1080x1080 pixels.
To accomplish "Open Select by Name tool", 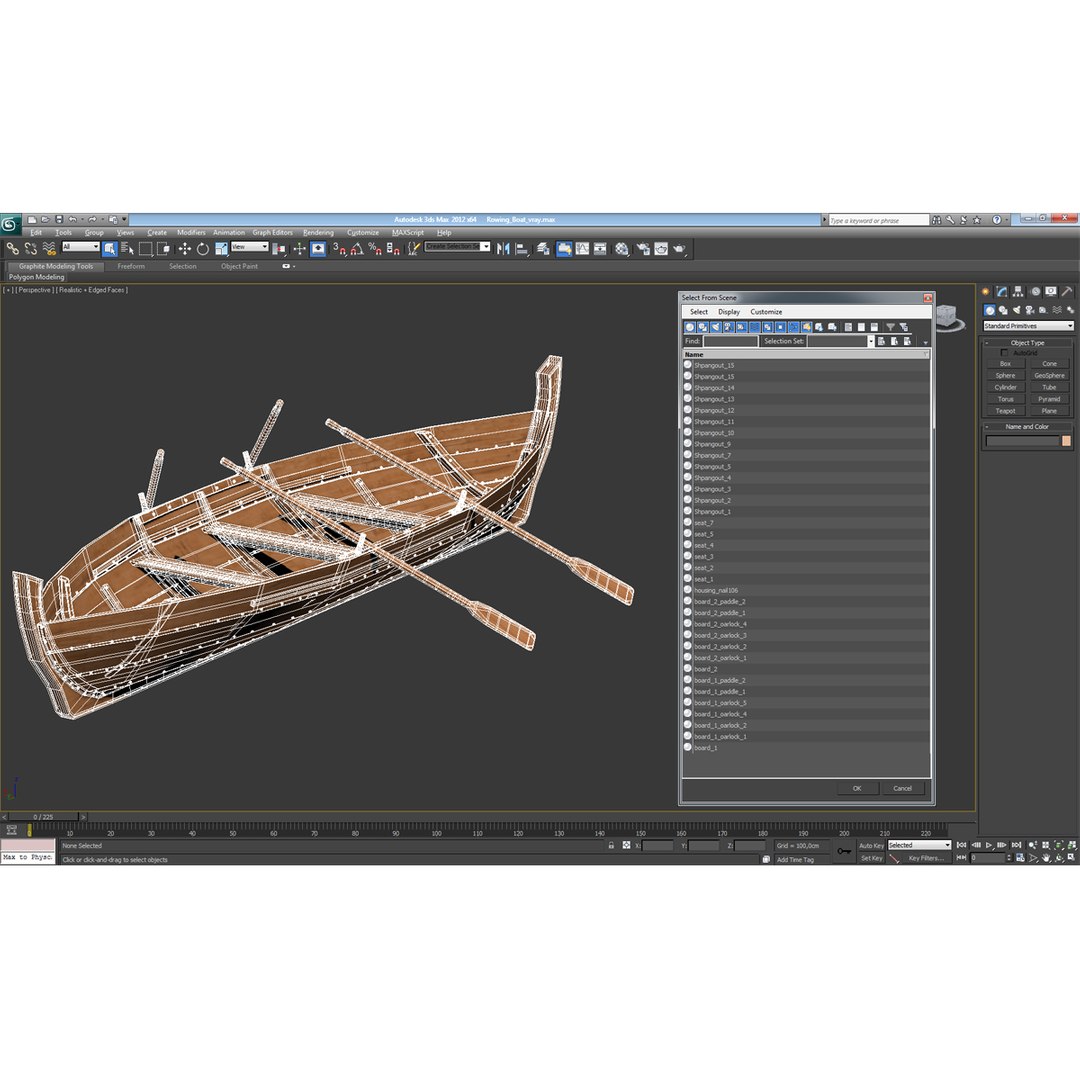I will [x=127, y=249].
